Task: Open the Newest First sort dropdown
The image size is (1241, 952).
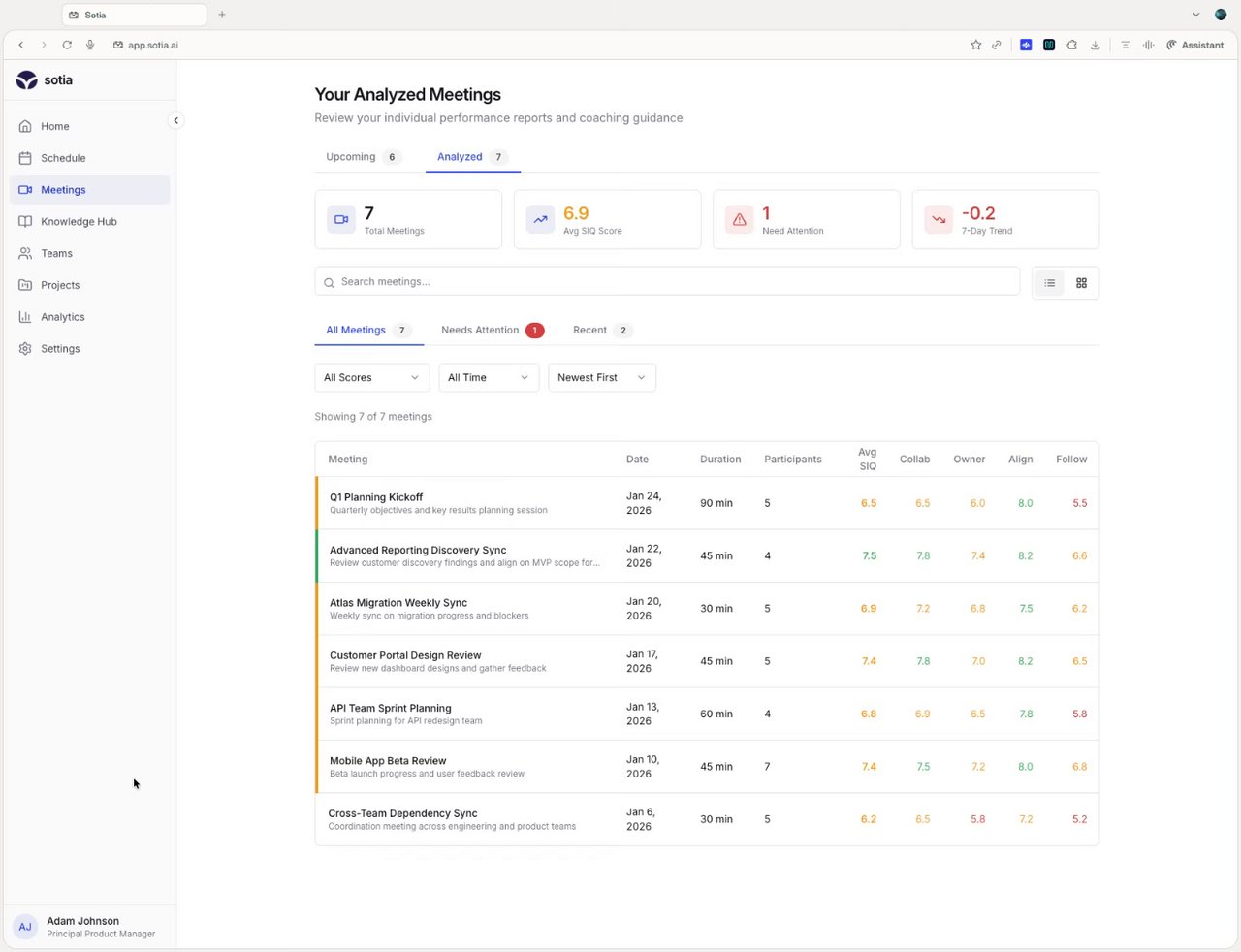Action: pos(602,378)
